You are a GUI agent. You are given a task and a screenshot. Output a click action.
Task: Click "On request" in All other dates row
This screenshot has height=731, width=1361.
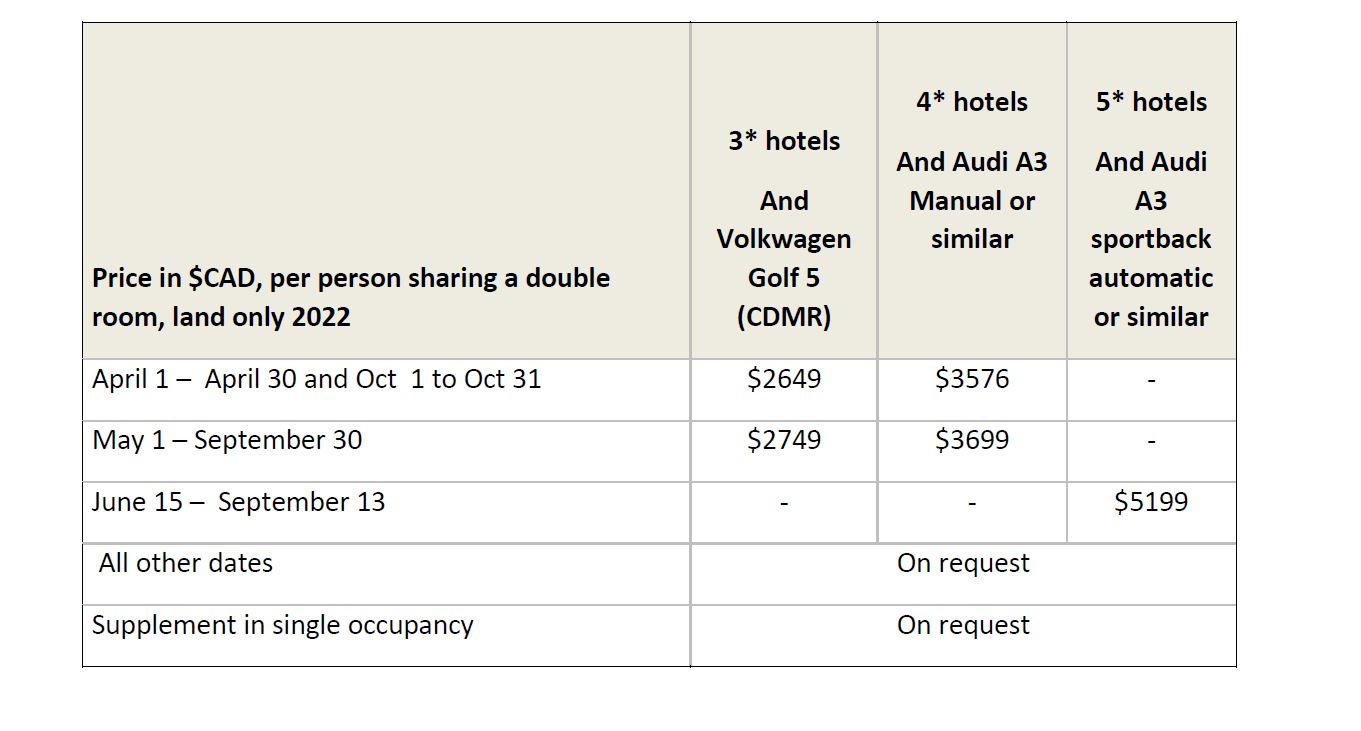[x=963, y=564]
